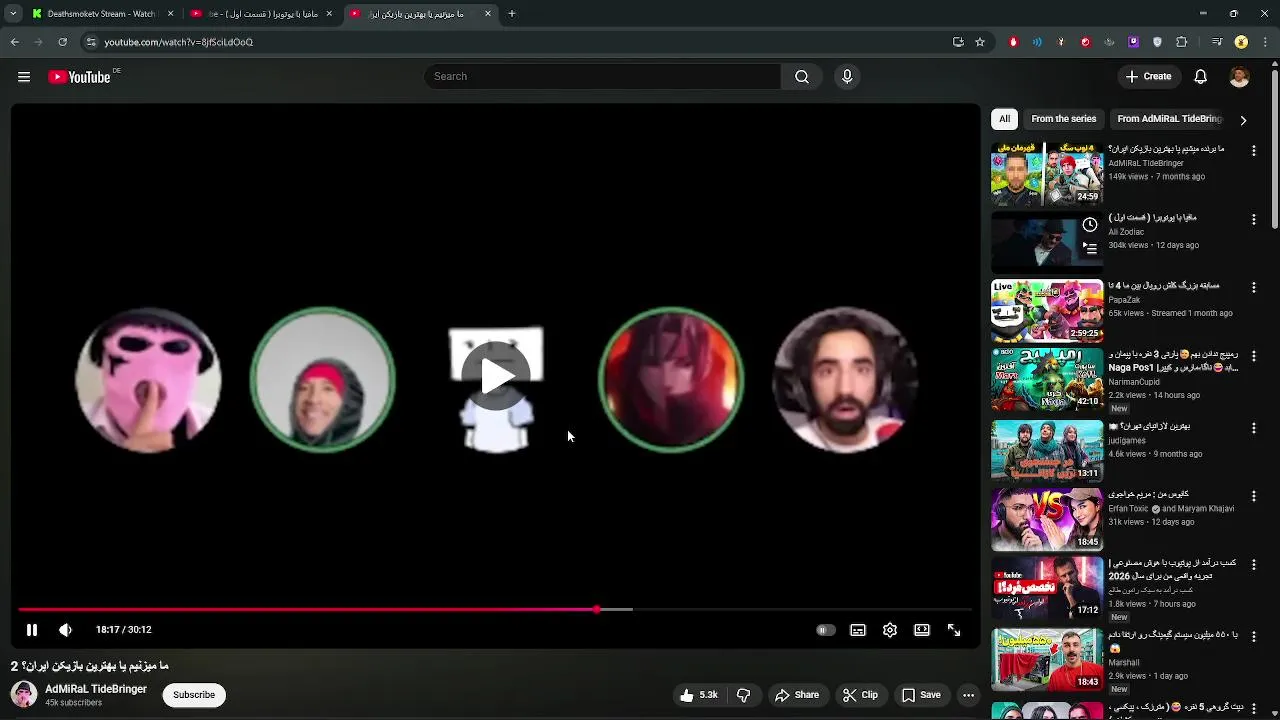Bookmark this page with the star icon
This screenshot has width=1280, height=720.
(x=980, y=42)
